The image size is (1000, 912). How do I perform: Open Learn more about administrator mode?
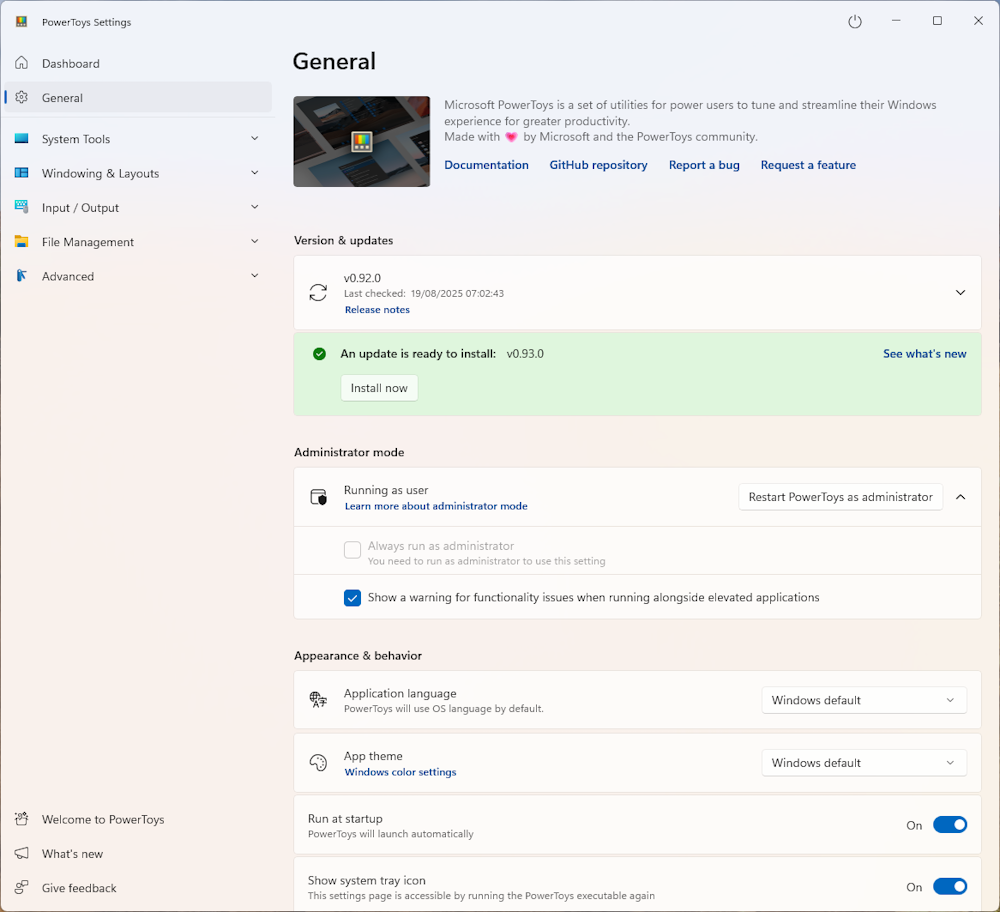click(436, 506)
